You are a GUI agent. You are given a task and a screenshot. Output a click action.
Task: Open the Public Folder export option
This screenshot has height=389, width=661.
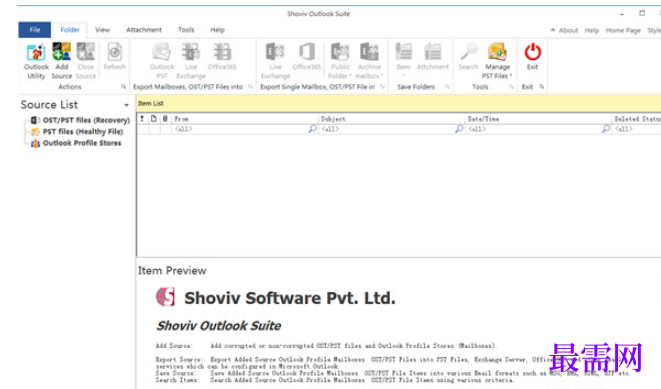click(340, 61)
